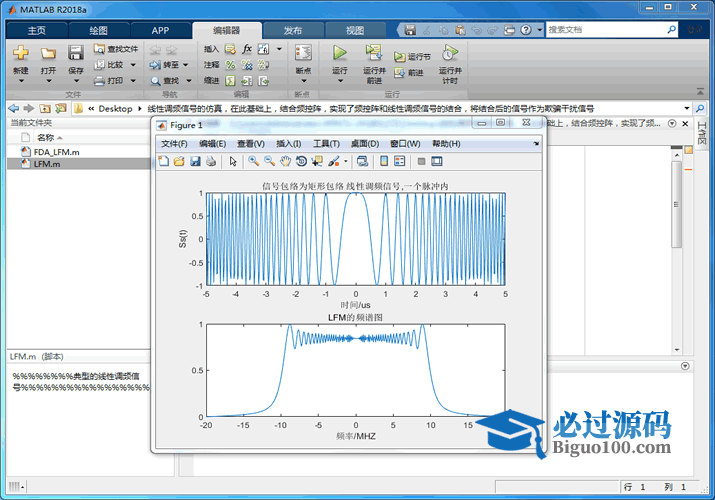Expand the Save (保存) dropdown arrow
The image size is (715, 500).
pyautogui.click(x=76, y=81)
